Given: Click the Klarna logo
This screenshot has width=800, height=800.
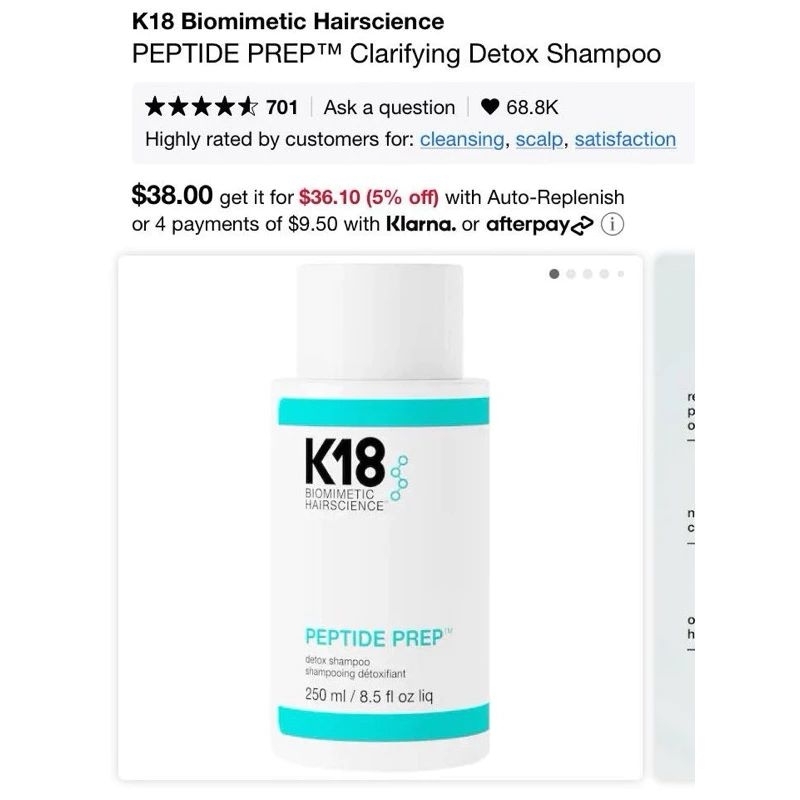Looking at the screenshot, I should [x=421, y=224].
